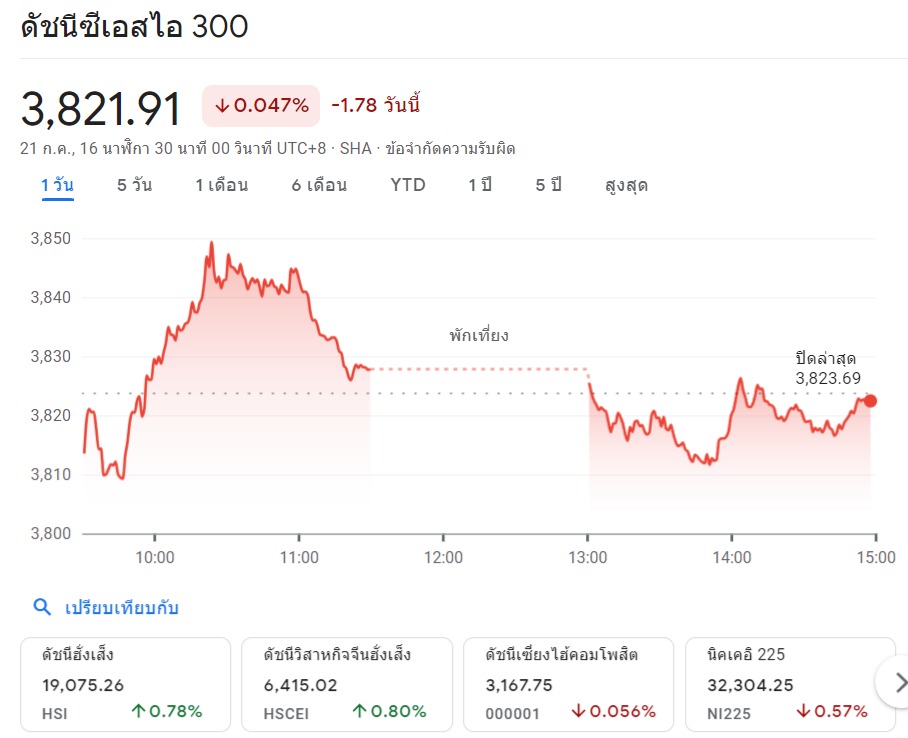908x738 pixels.
Task: Open the ดัชนีฮั่งเส็ง index card
Action: (125, 683)
